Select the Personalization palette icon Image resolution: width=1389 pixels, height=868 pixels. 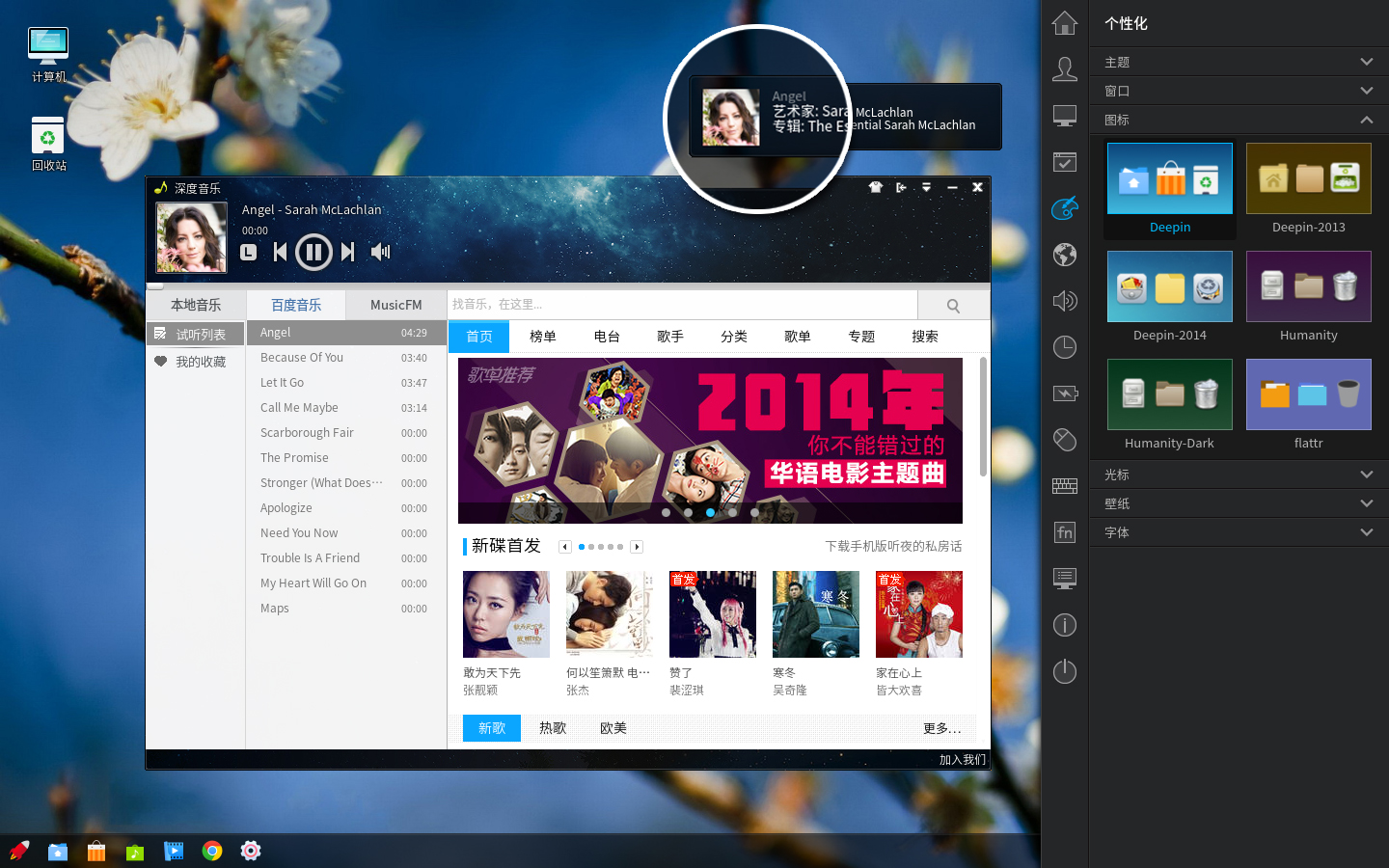click(x=1065, y=207)
